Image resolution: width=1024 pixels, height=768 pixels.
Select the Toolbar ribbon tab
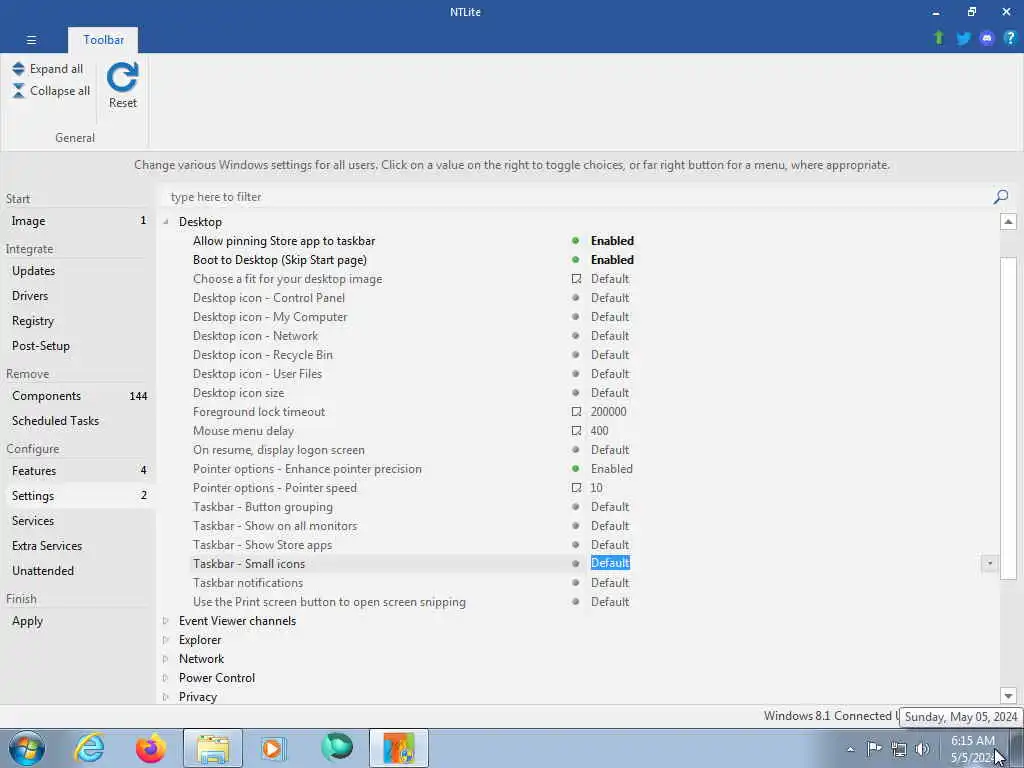coord(103,40)
